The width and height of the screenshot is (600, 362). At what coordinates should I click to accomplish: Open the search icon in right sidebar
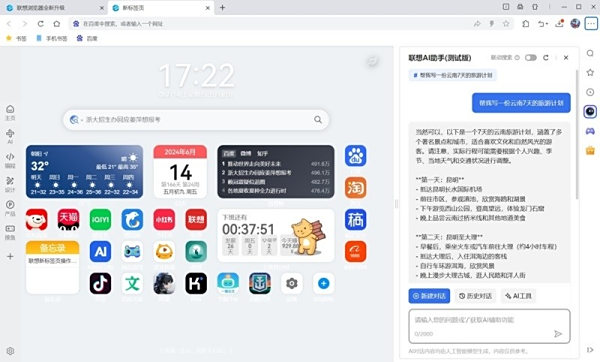tap(590, 53)
